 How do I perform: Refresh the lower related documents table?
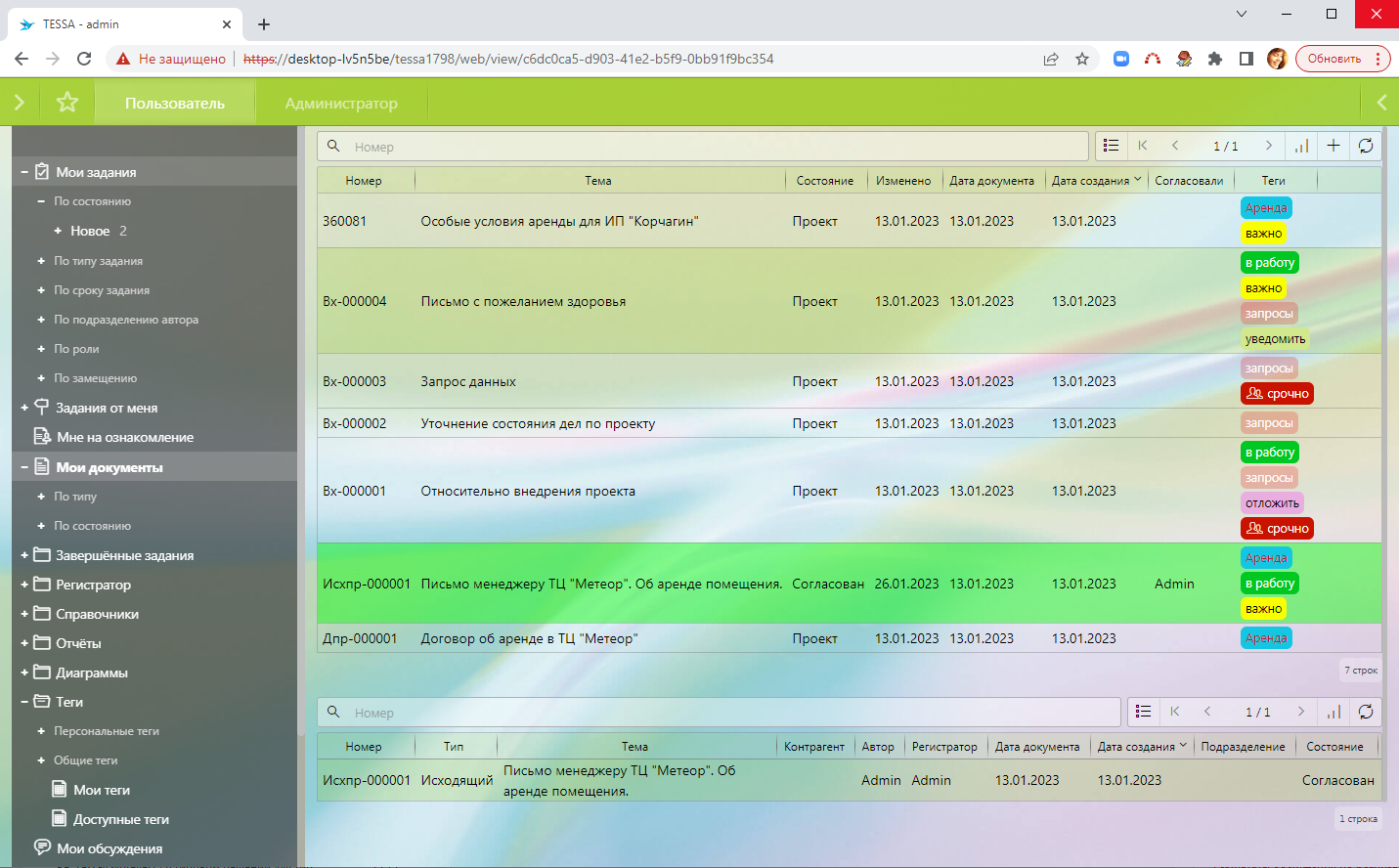[x=1366, y=712]
